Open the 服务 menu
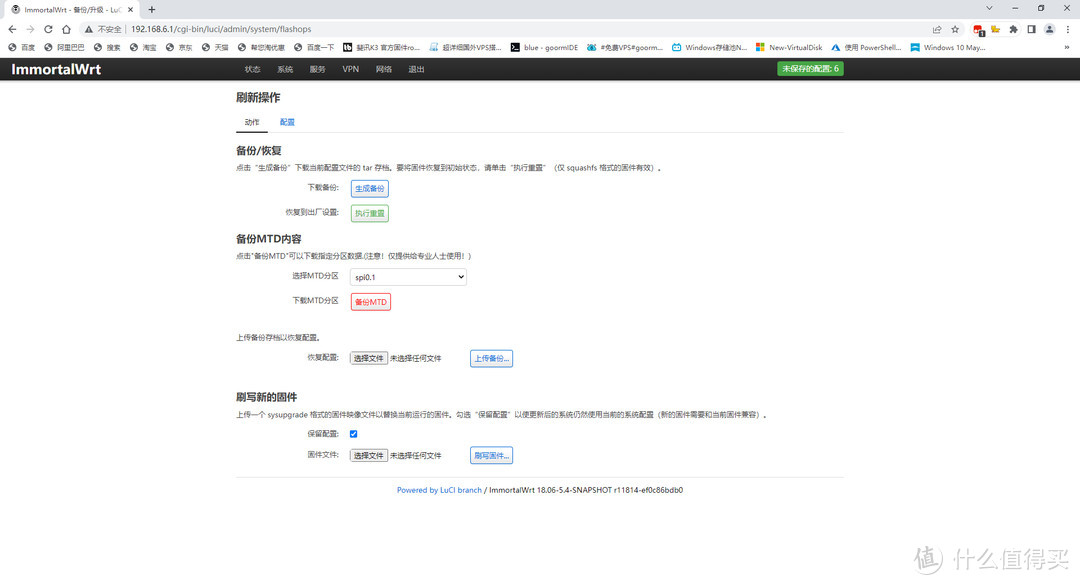This screenshot has width=1080, height=585. 318,69
